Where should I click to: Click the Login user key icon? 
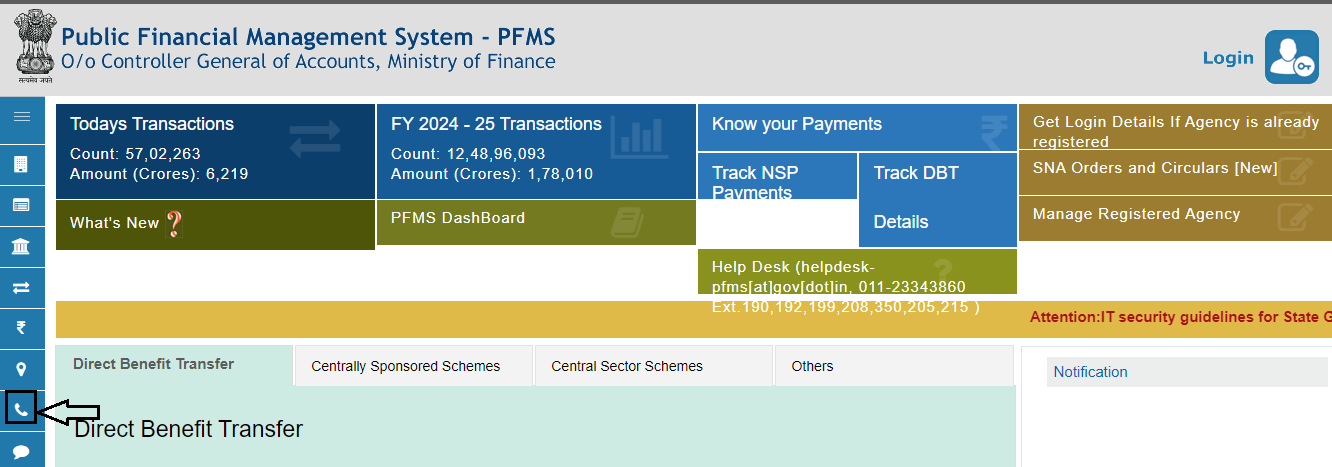coord(1291,57)
